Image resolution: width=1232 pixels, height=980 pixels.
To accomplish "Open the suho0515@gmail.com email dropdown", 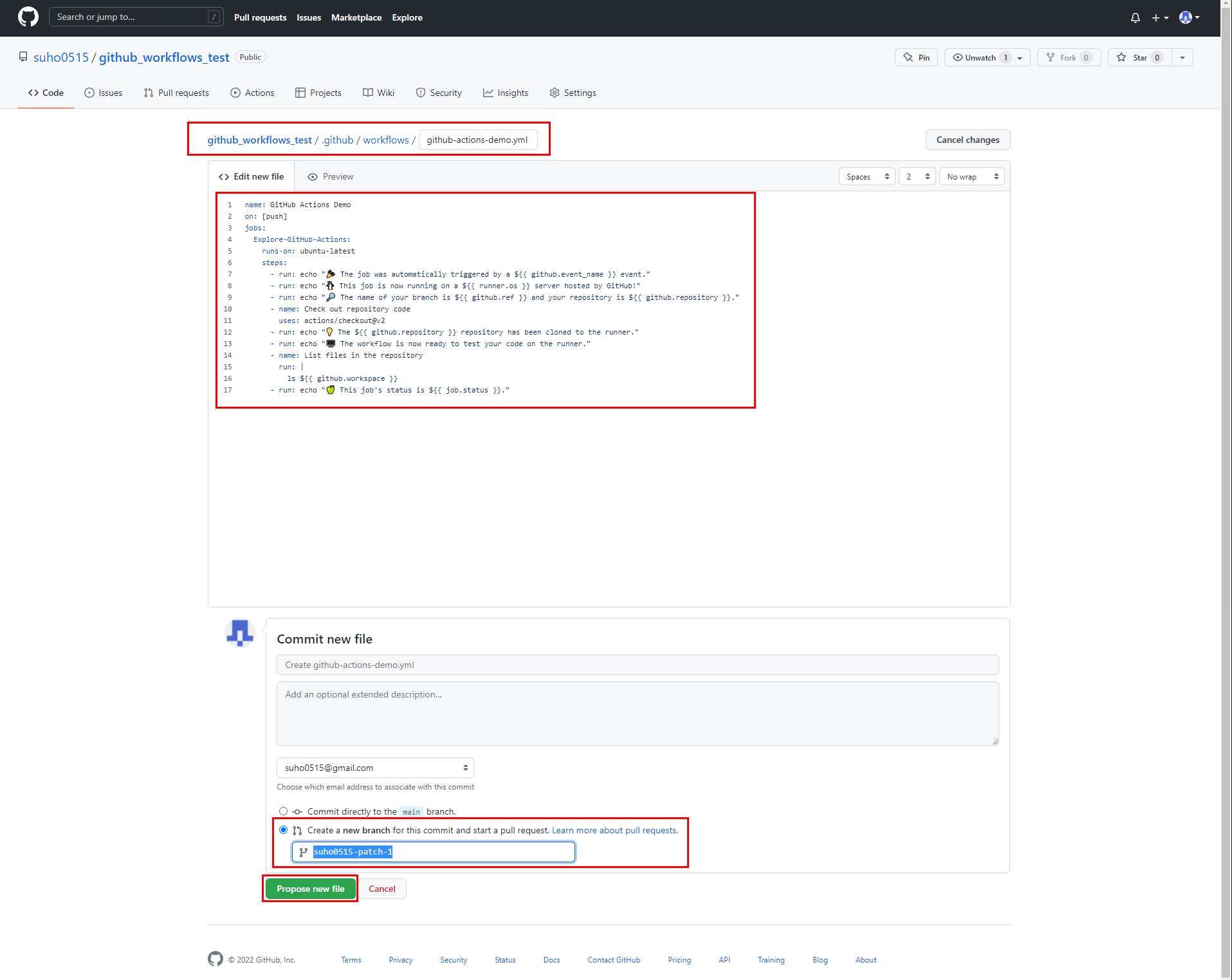I will (375, 768).
